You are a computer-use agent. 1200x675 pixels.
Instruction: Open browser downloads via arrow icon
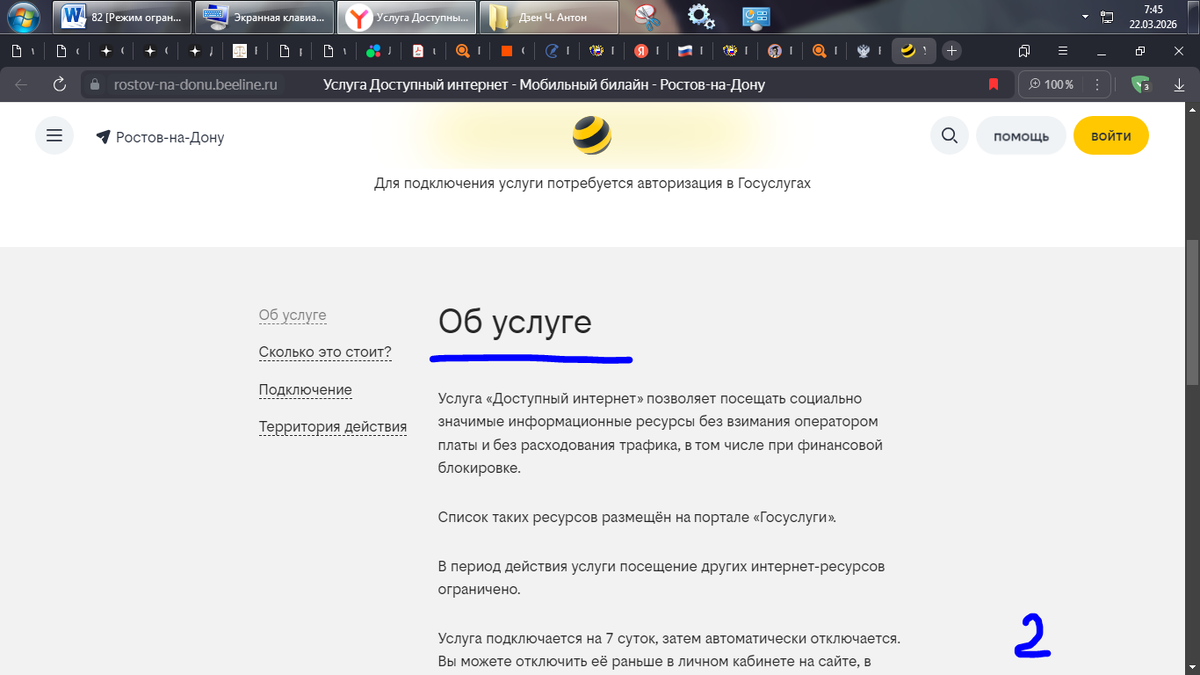[x=1179, y=84]
